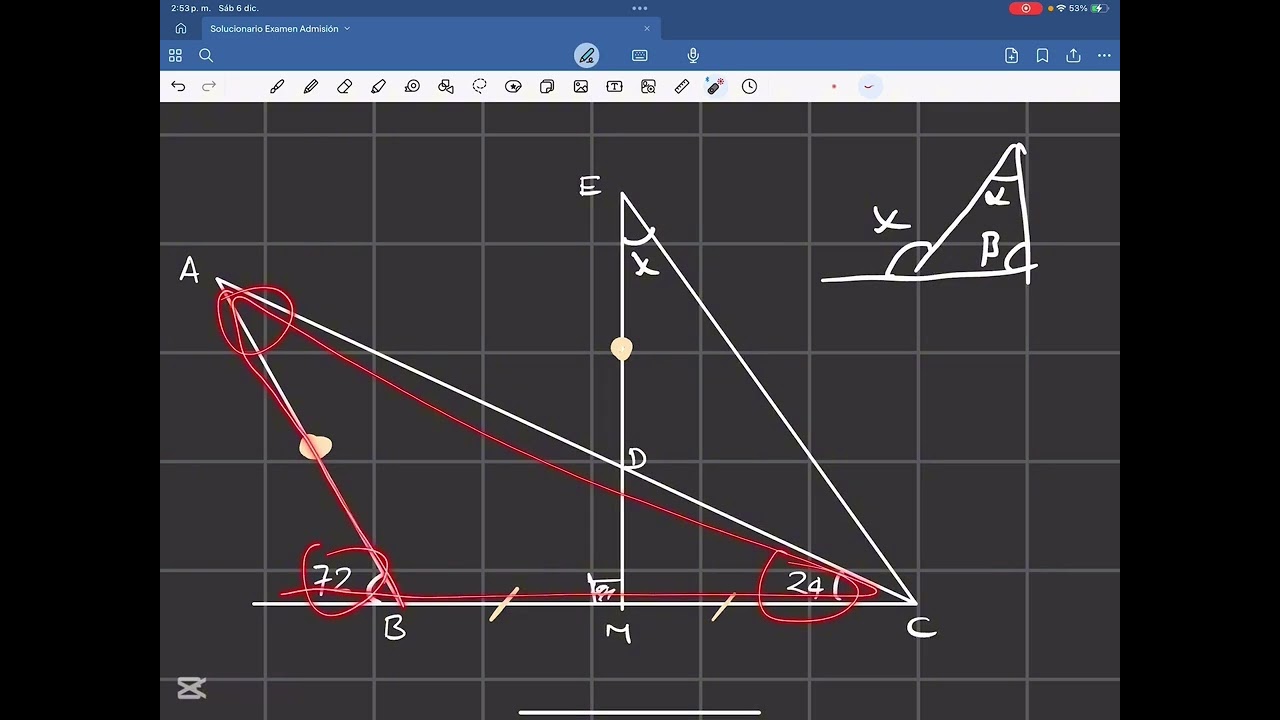Redo the undone action
The height and width of the screenshot is (720, 1280).
[209, 87]
